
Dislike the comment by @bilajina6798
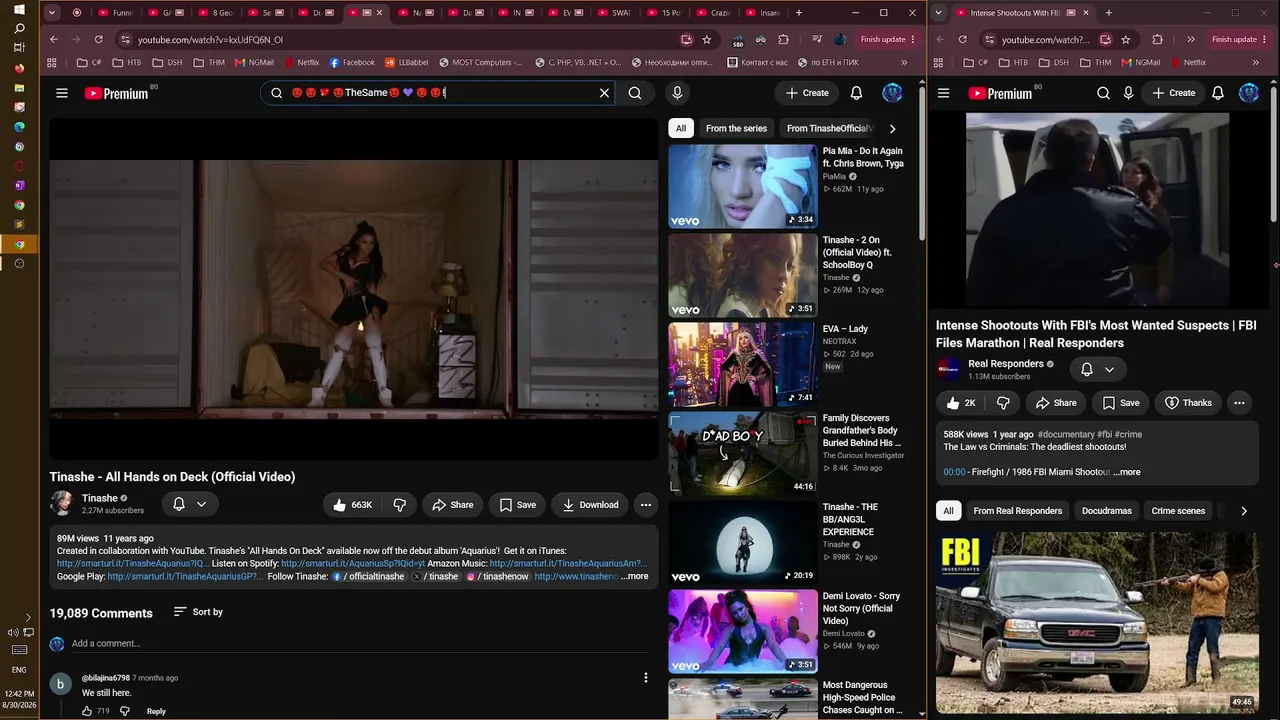[125, 711]
